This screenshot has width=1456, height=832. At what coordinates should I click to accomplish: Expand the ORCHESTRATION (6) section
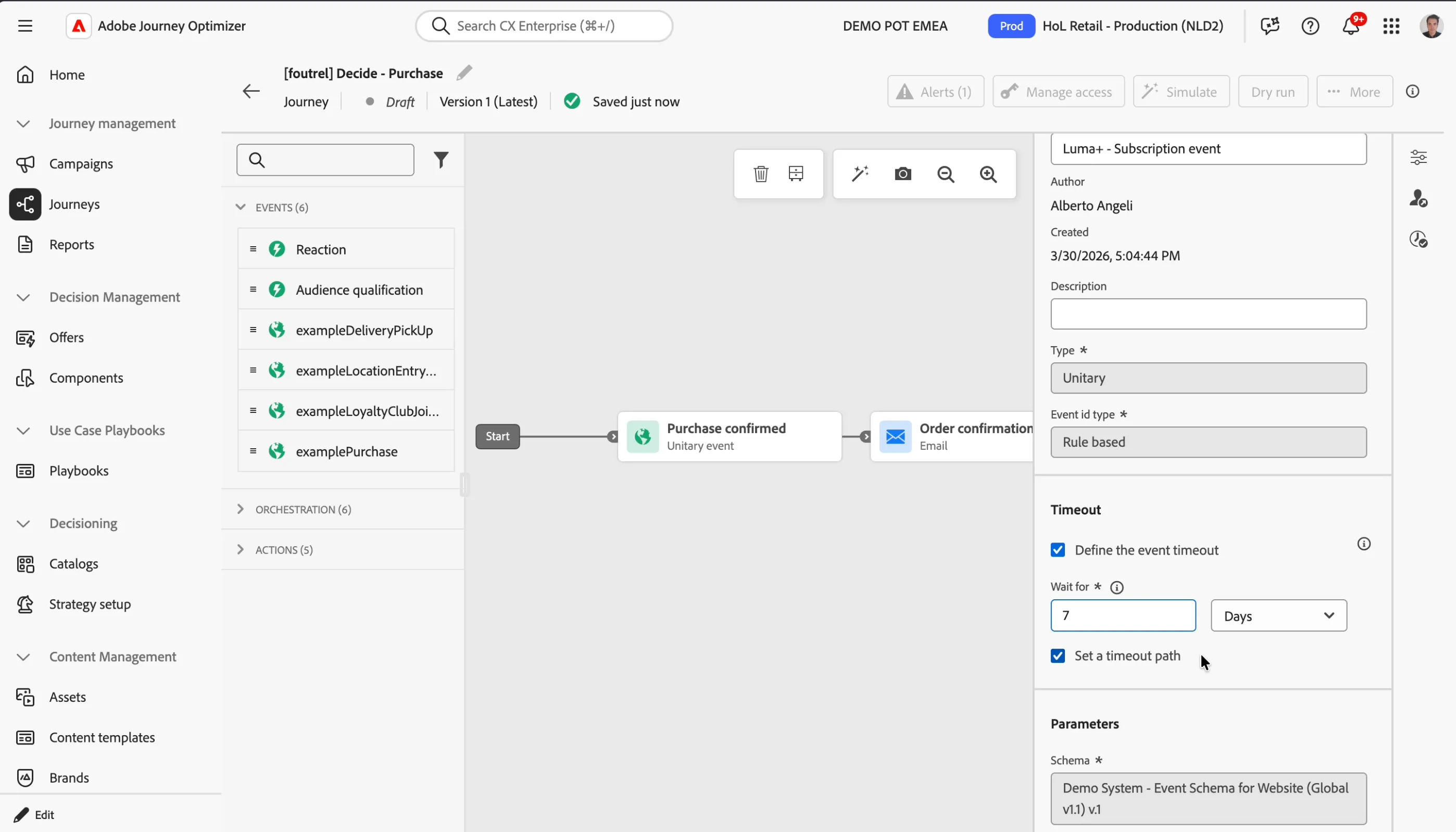(241, 509)
